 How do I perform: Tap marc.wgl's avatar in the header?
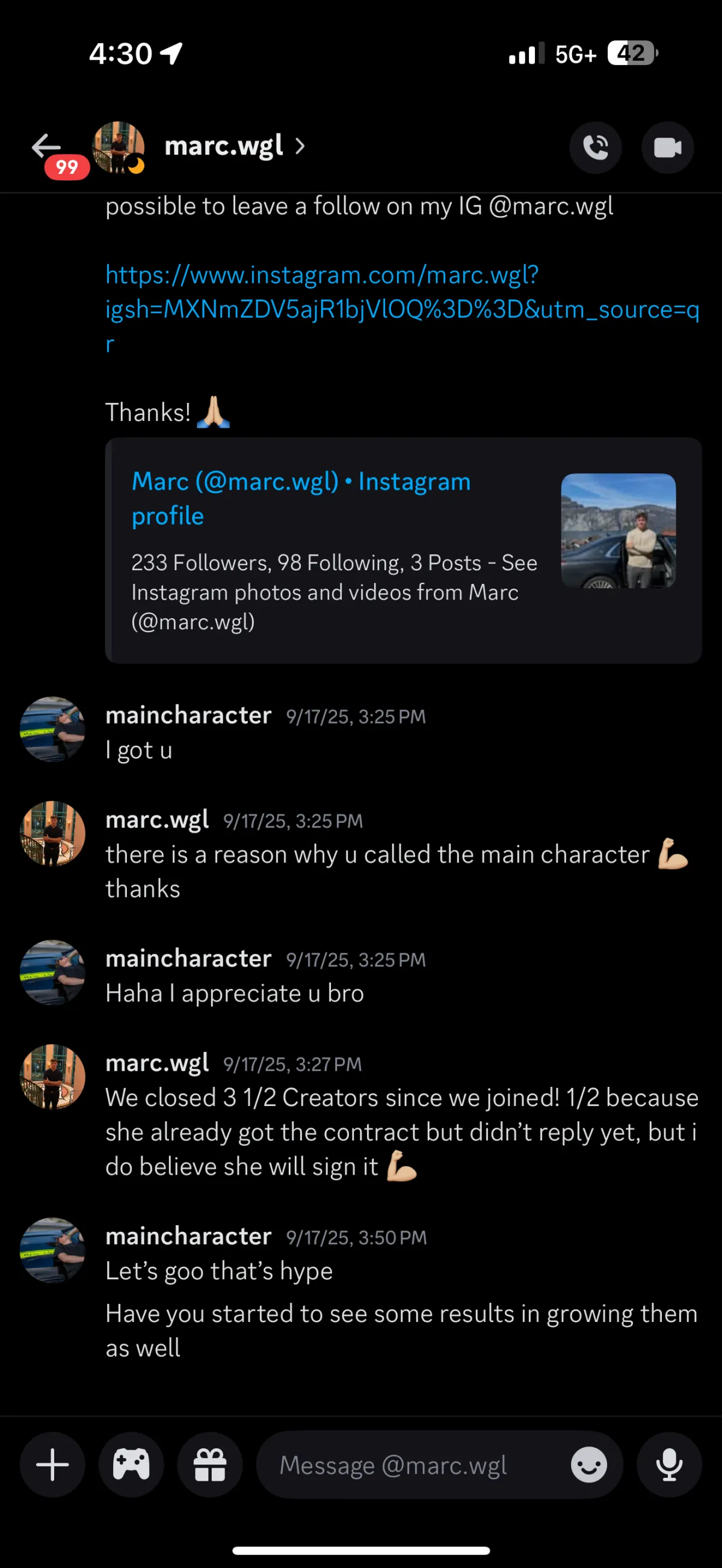point(118,147)
